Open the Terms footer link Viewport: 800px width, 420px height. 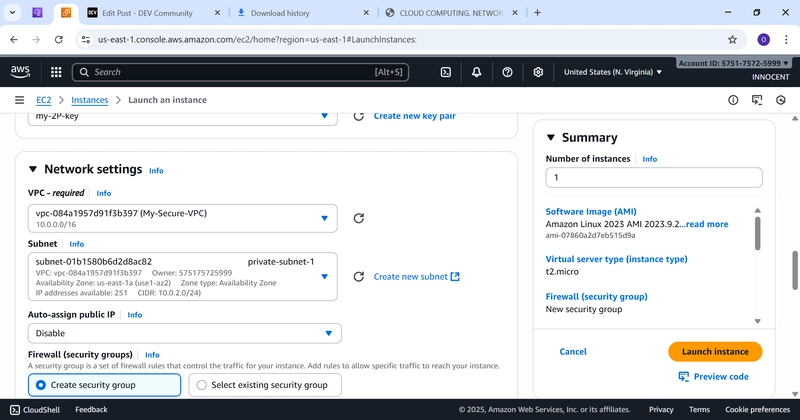(699, 410)
